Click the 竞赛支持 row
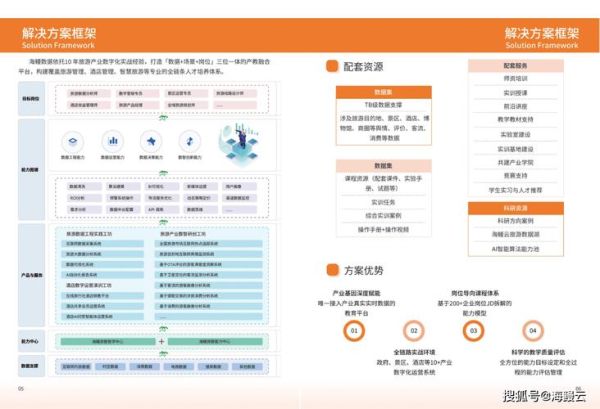 [515, 176]
